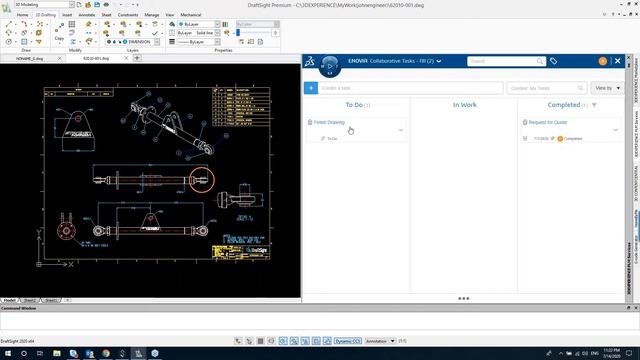Open Chrome from the taskbar
640x360 pixels.
[x=106, y=353]
